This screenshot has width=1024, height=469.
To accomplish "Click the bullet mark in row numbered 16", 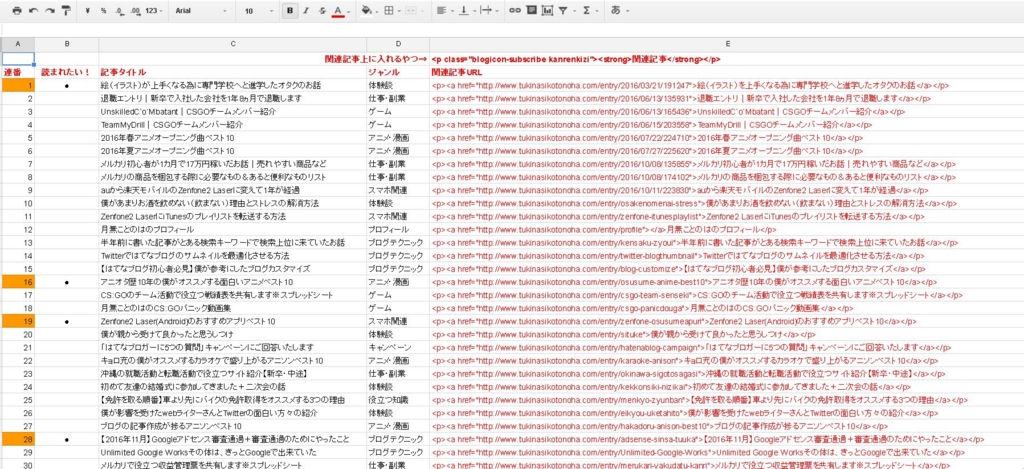I will point(67,282).
